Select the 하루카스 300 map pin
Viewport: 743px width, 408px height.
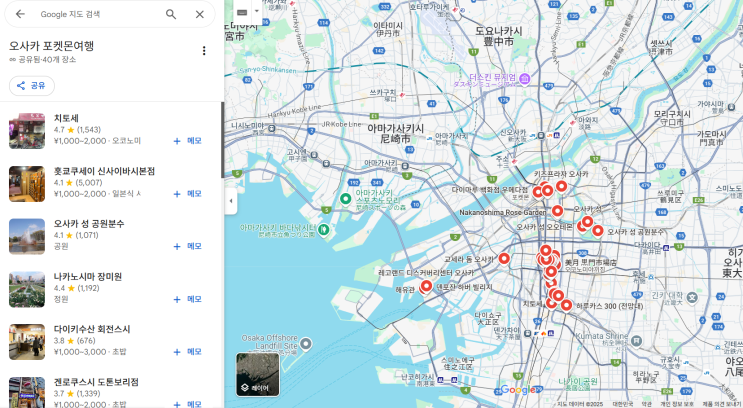point(566,305)
